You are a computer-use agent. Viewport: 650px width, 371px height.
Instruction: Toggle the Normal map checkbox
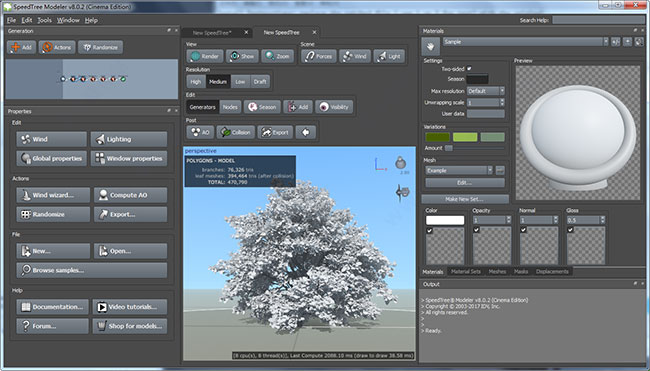[x=523, y=230]
